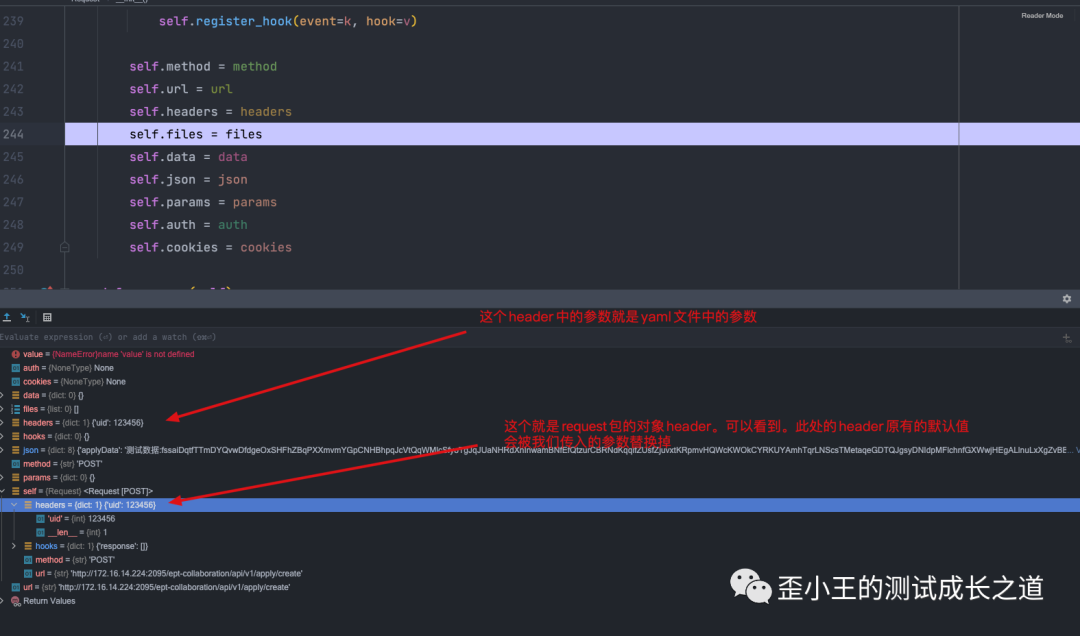1080x636 pixels.
Task: Click the self.register_hook code line
Action: point(288,21)
